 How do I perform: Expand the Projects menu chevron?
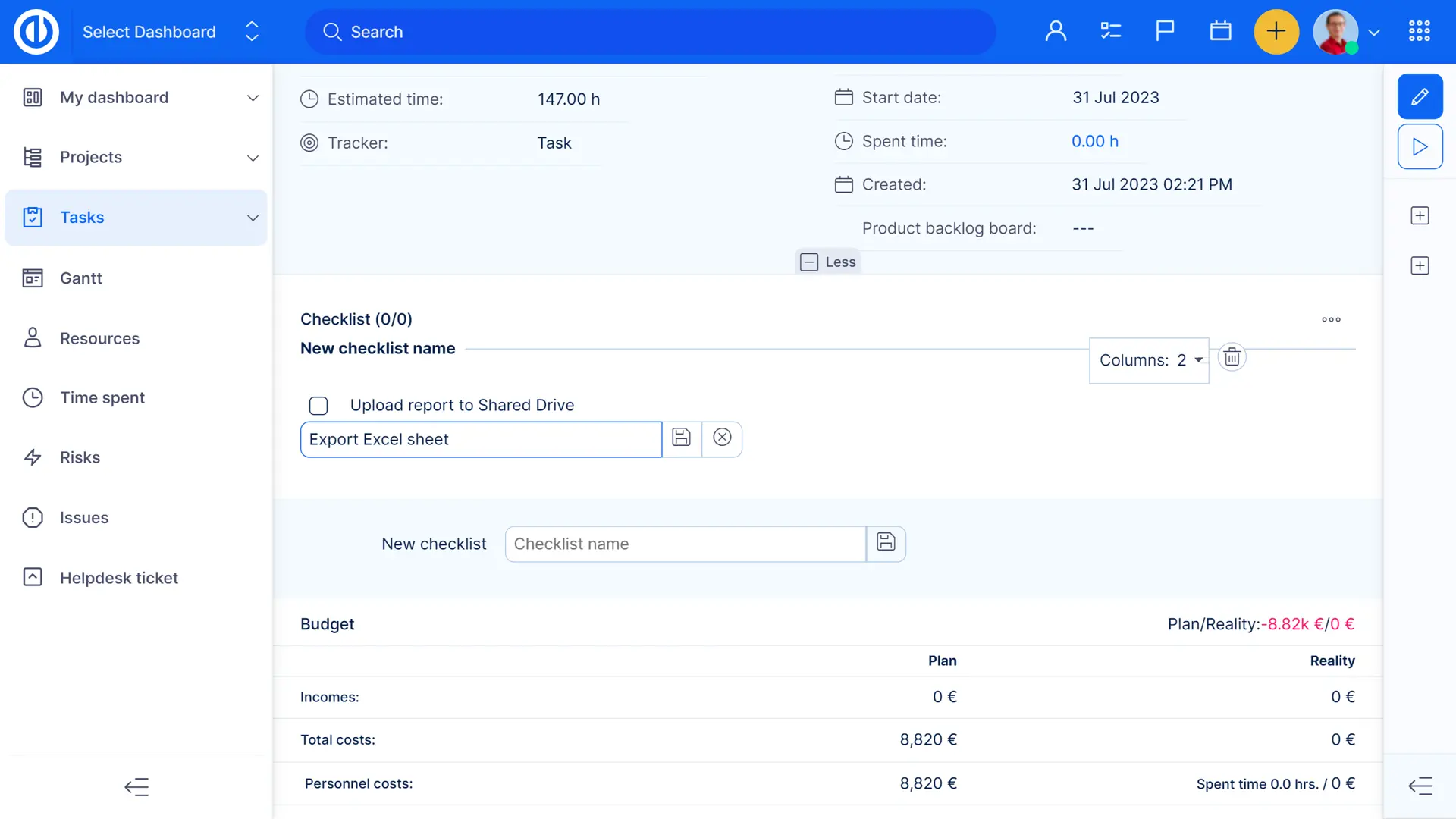[x=253, y=158]
